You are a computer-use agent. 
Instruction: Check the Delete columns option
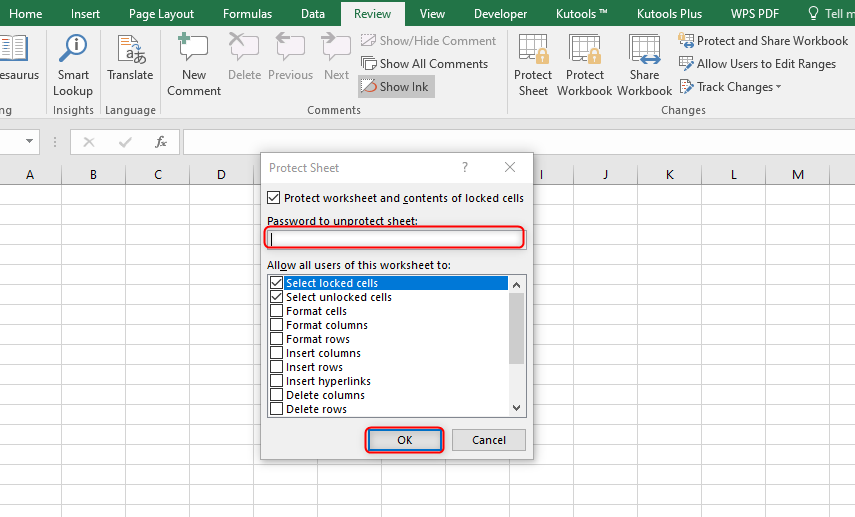276,395
